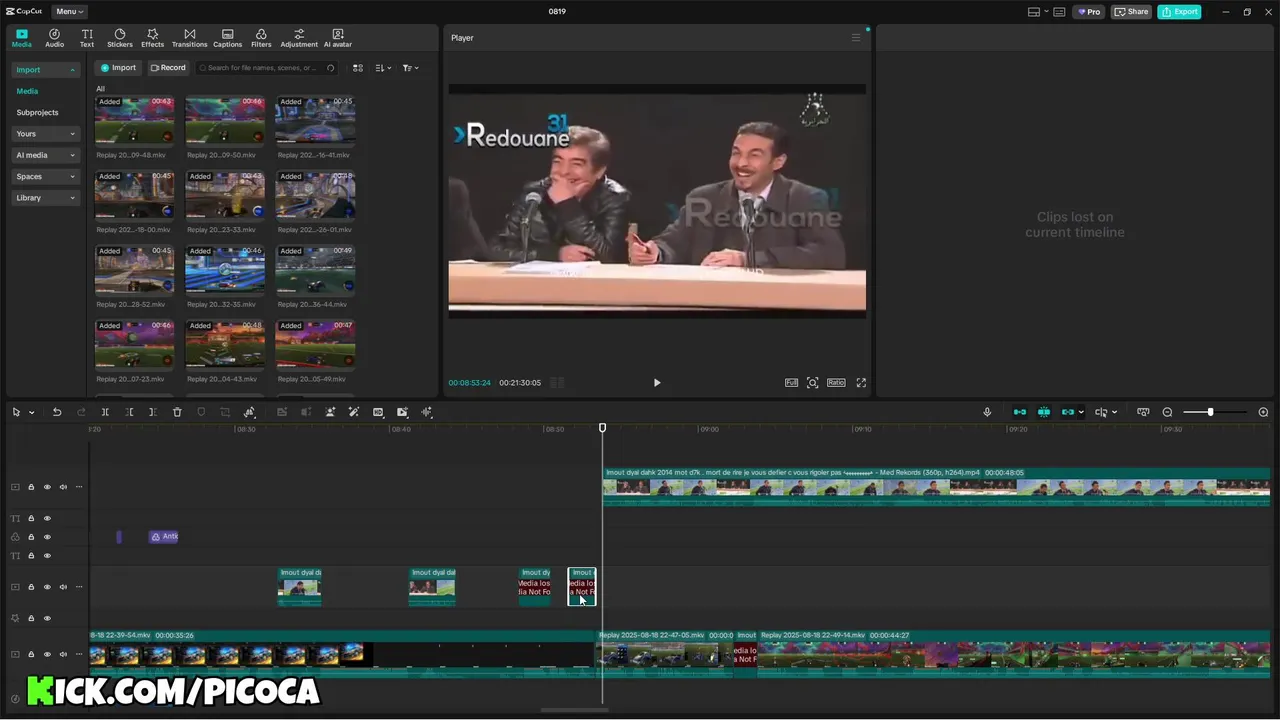The height and width of the screenshot is (720, 1280).
Task: Click the Undo icon
Action: coord(57,412)
